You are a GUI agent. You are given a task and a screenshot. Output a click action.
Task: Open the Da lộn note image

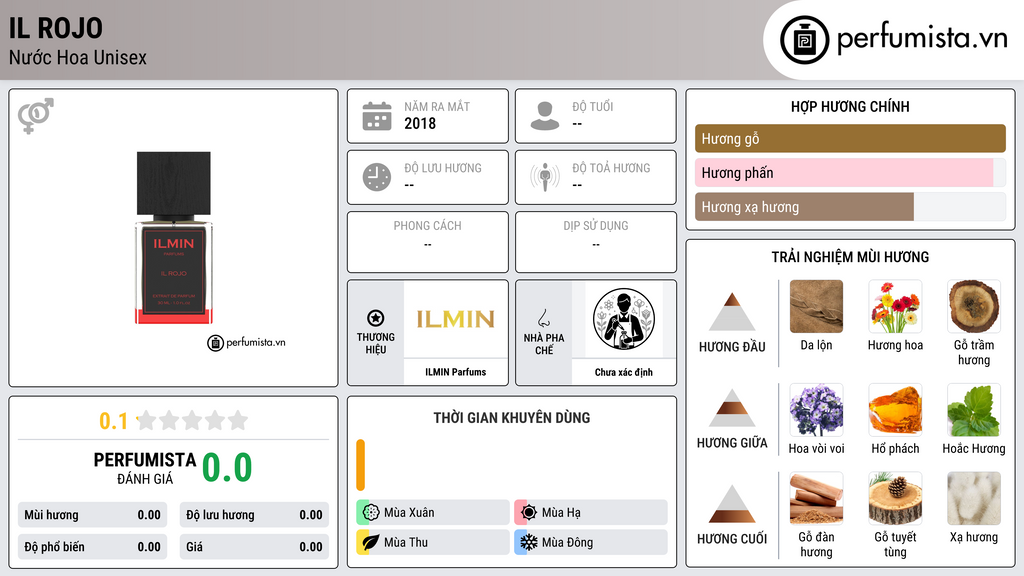pos(816,306)
